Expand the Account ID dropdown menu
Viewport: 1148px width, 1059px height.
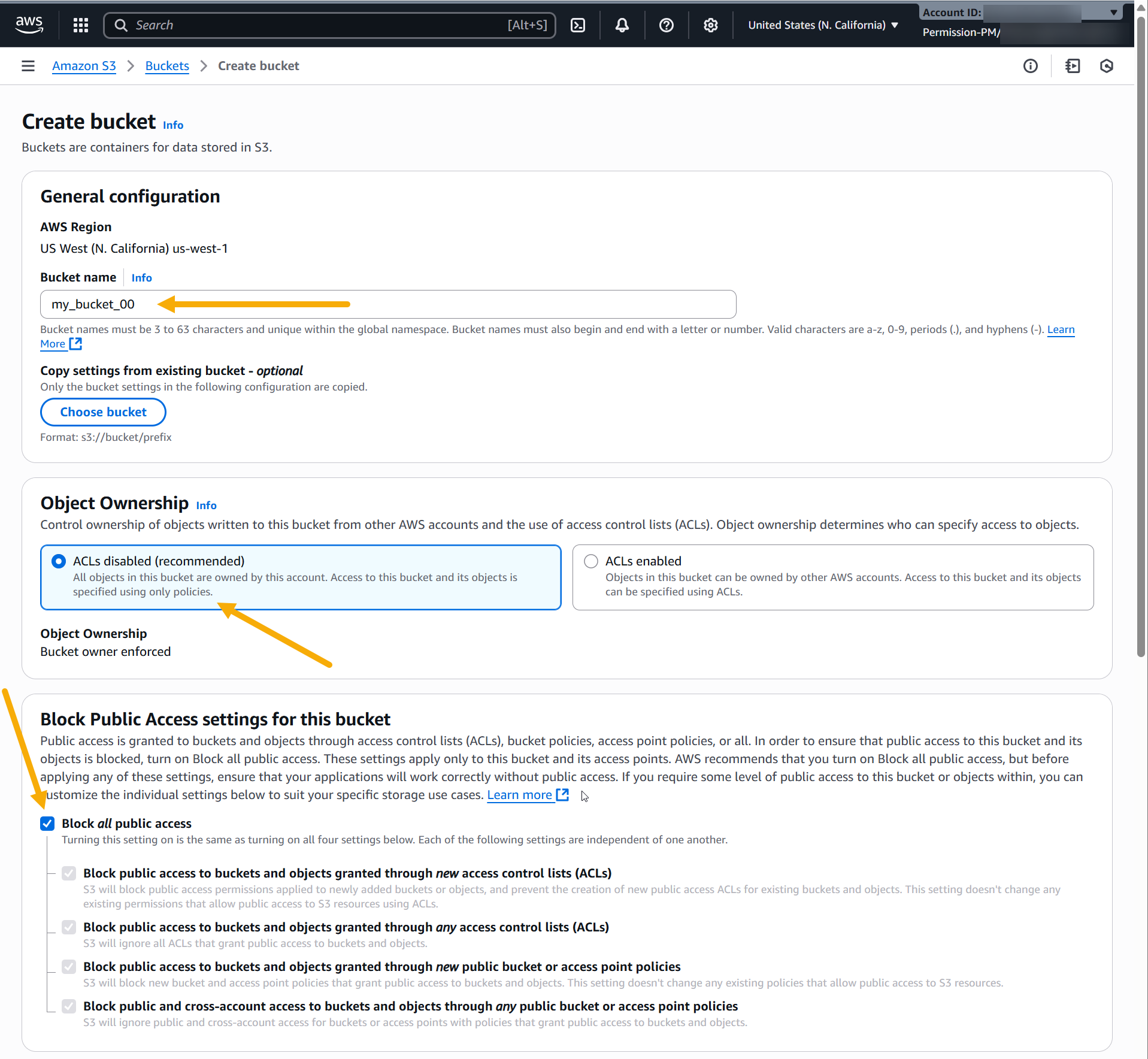point(1113,13)
